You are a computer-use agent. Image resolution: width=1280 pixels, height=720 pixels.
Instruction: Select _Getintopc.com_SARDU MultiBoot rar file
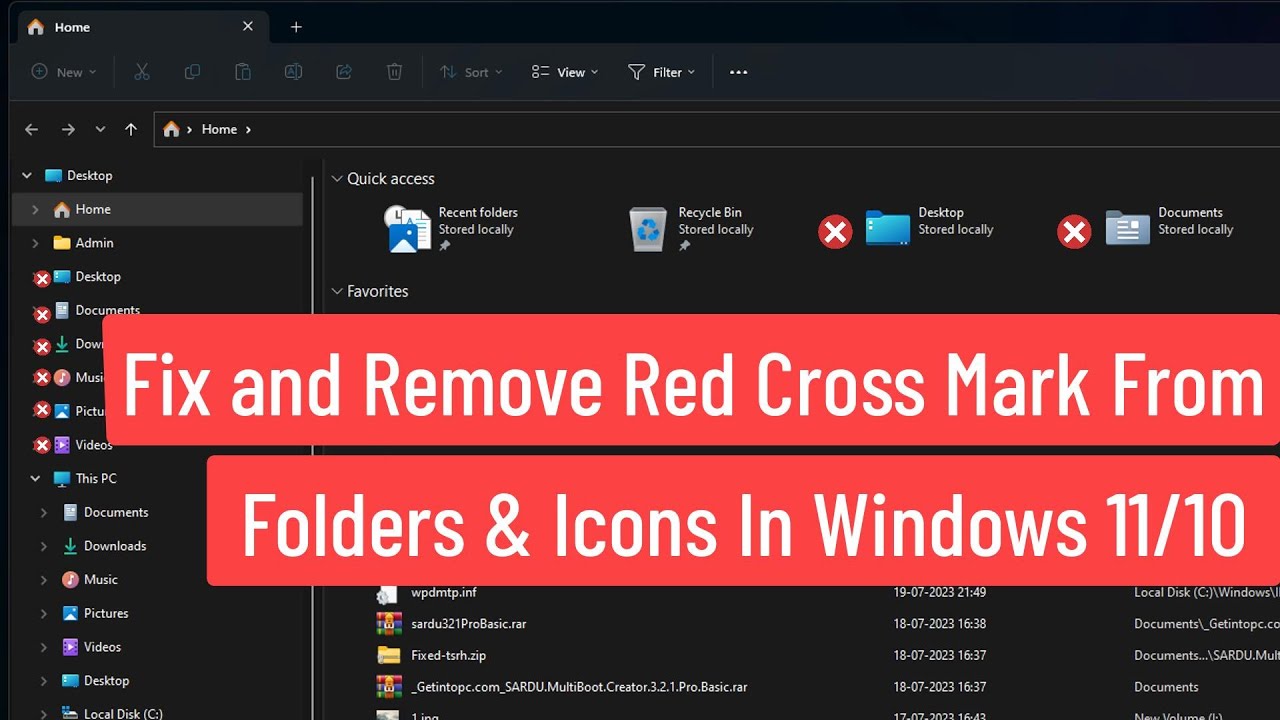coord(579,687)
